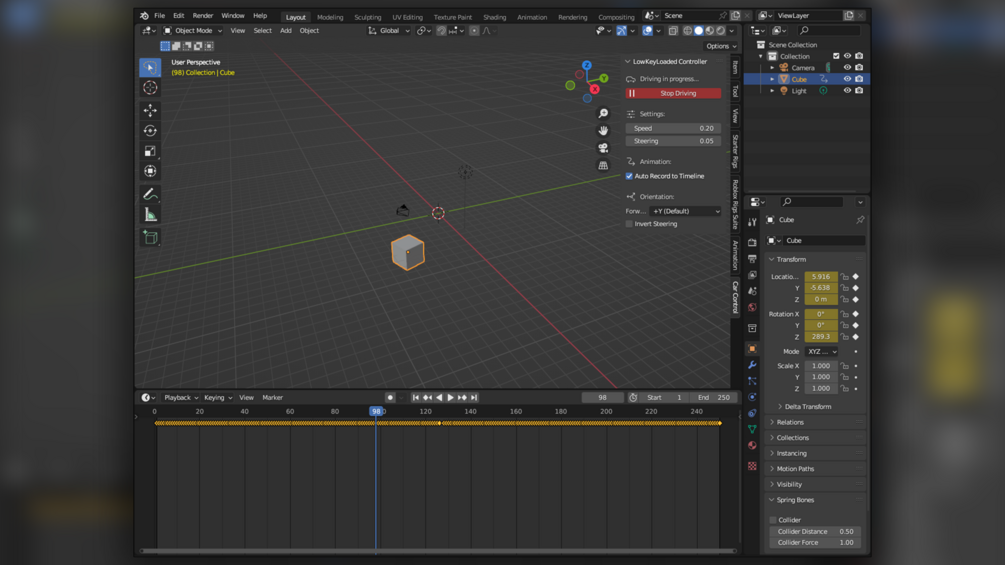Open the Forward axis +Y dropdown
Image resolution: width=1005 pixels, height=565 pixels.
point(685,211)
